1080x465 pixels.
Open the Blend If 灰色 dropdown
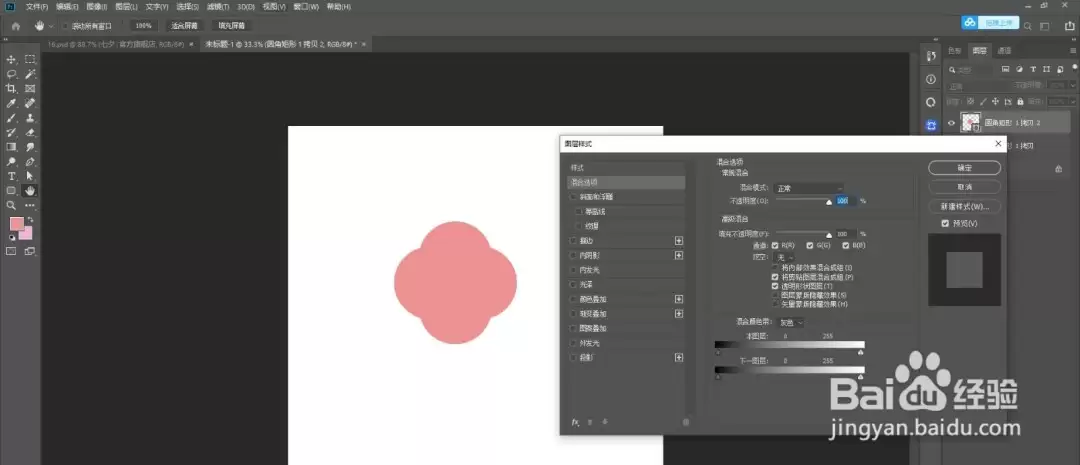tap(791, 322)
